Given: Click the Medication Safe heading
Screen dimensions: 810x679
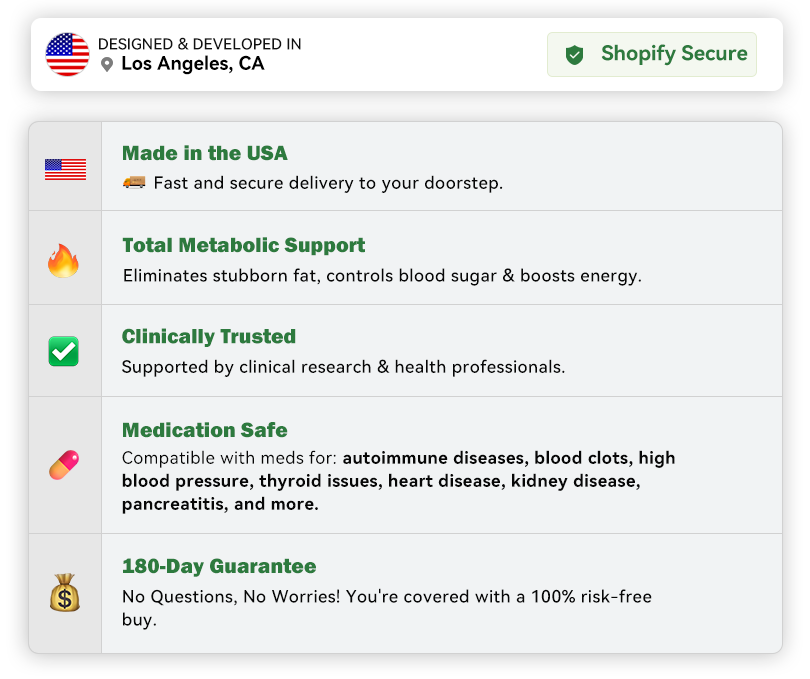Looking at the screenshot, I should 204,430.
